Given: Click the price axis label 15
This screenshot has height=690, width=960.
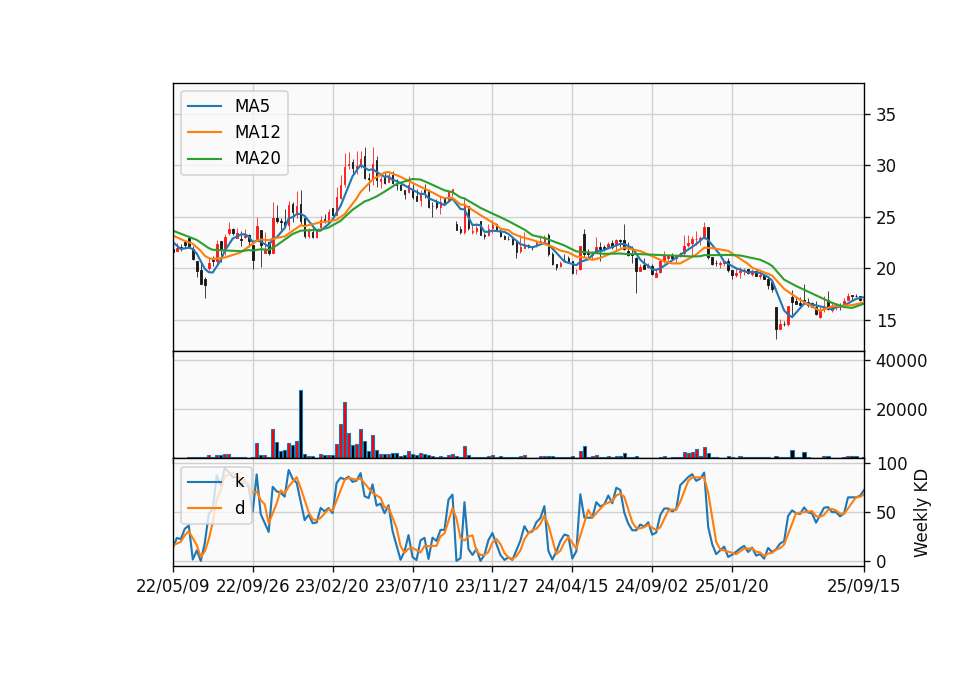Looking at the screenshot, I should (886, 321).
